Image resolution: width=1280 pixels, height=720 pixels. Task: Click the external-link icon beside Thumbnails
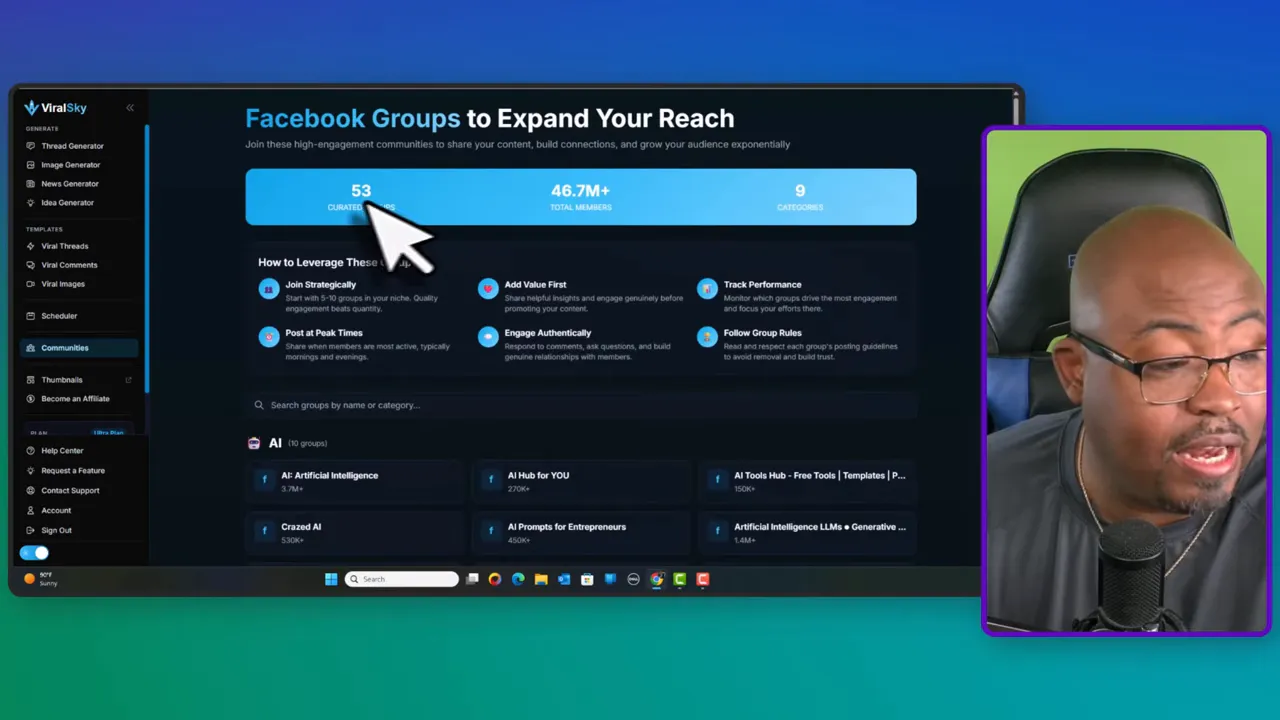pos(128,380)
